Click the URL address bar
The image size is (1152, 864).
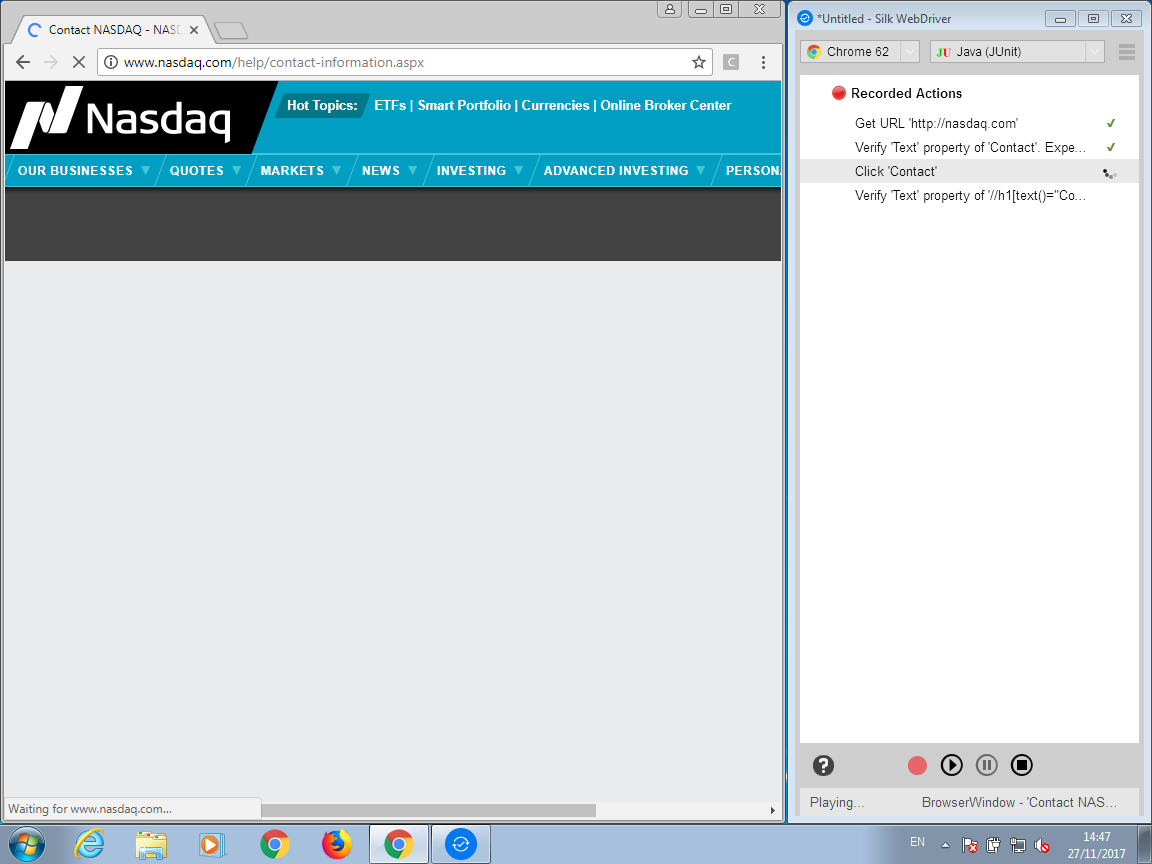pyautogui.click(x=404, y=62)
